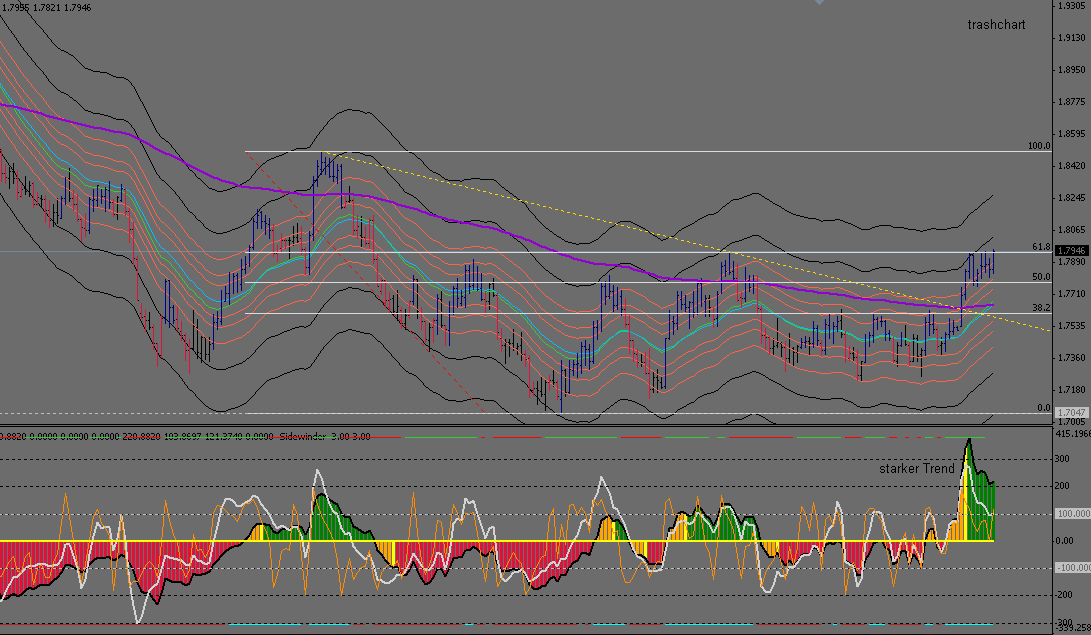Click the 1.8420 price scale value
Screen dimensions: 1091x635
tap(1071, 166)
